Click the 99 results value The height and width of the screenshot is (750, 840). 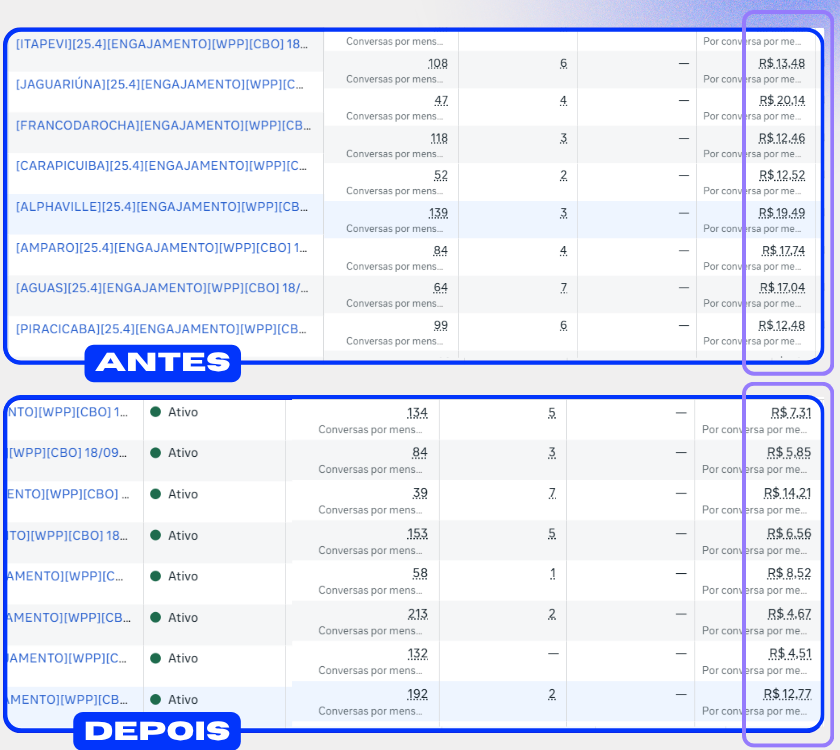coord(441,326)
